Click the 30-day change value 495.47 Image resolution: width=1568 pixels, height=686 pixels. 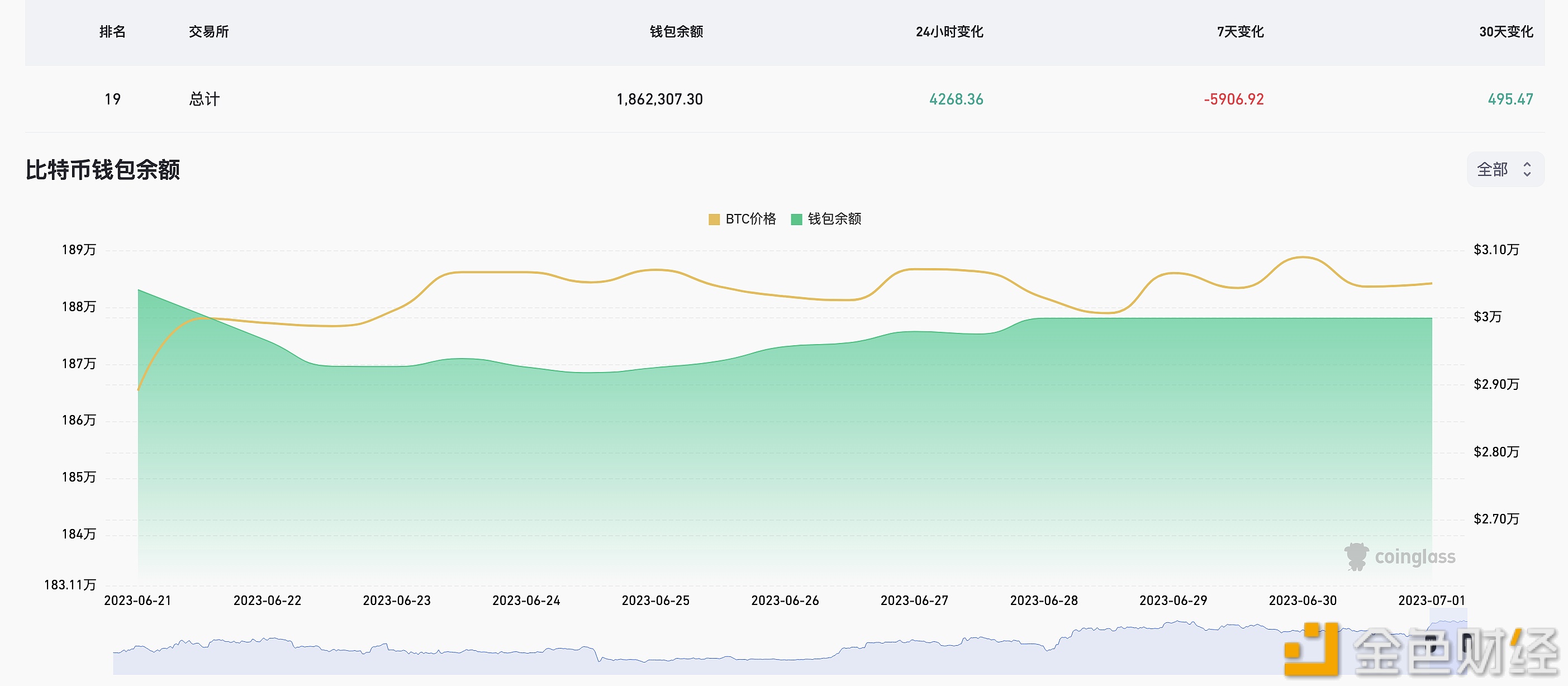coord(1511,99)
